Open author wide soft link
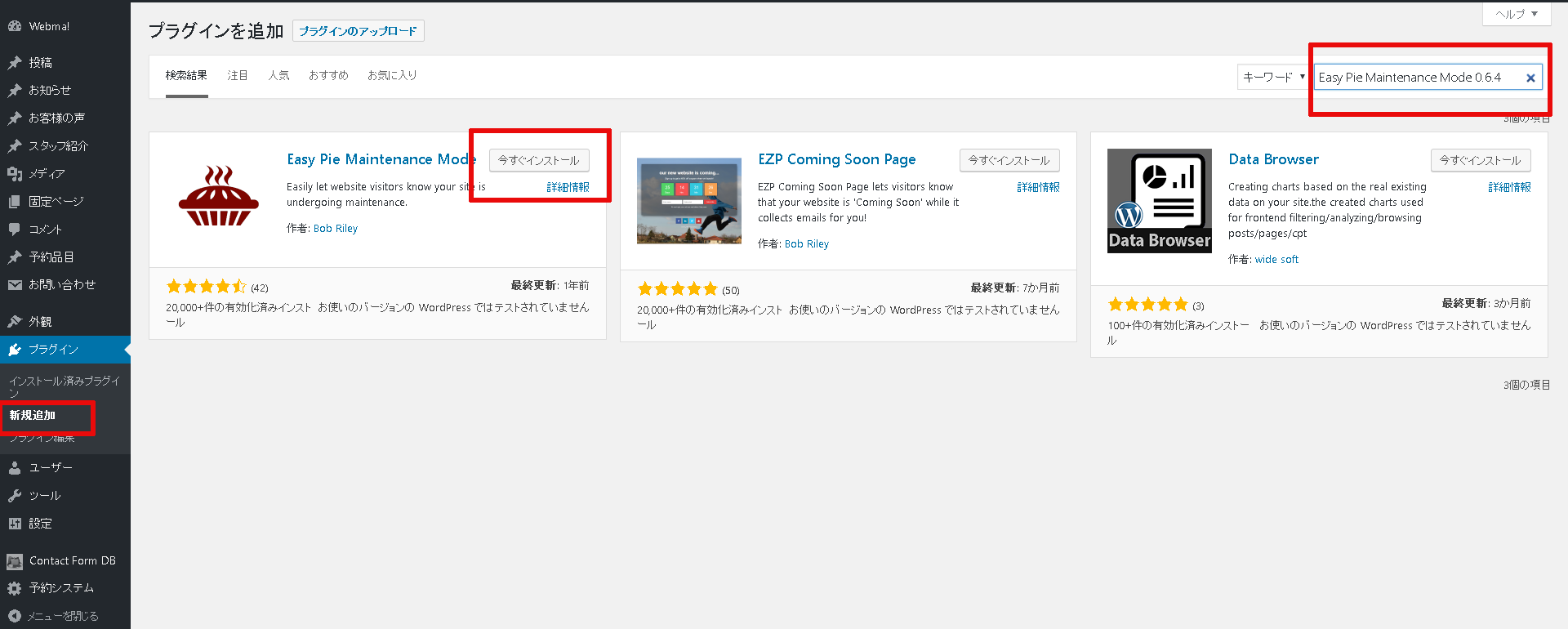Screen dimensions: 1568x629 pos(1276,260)
